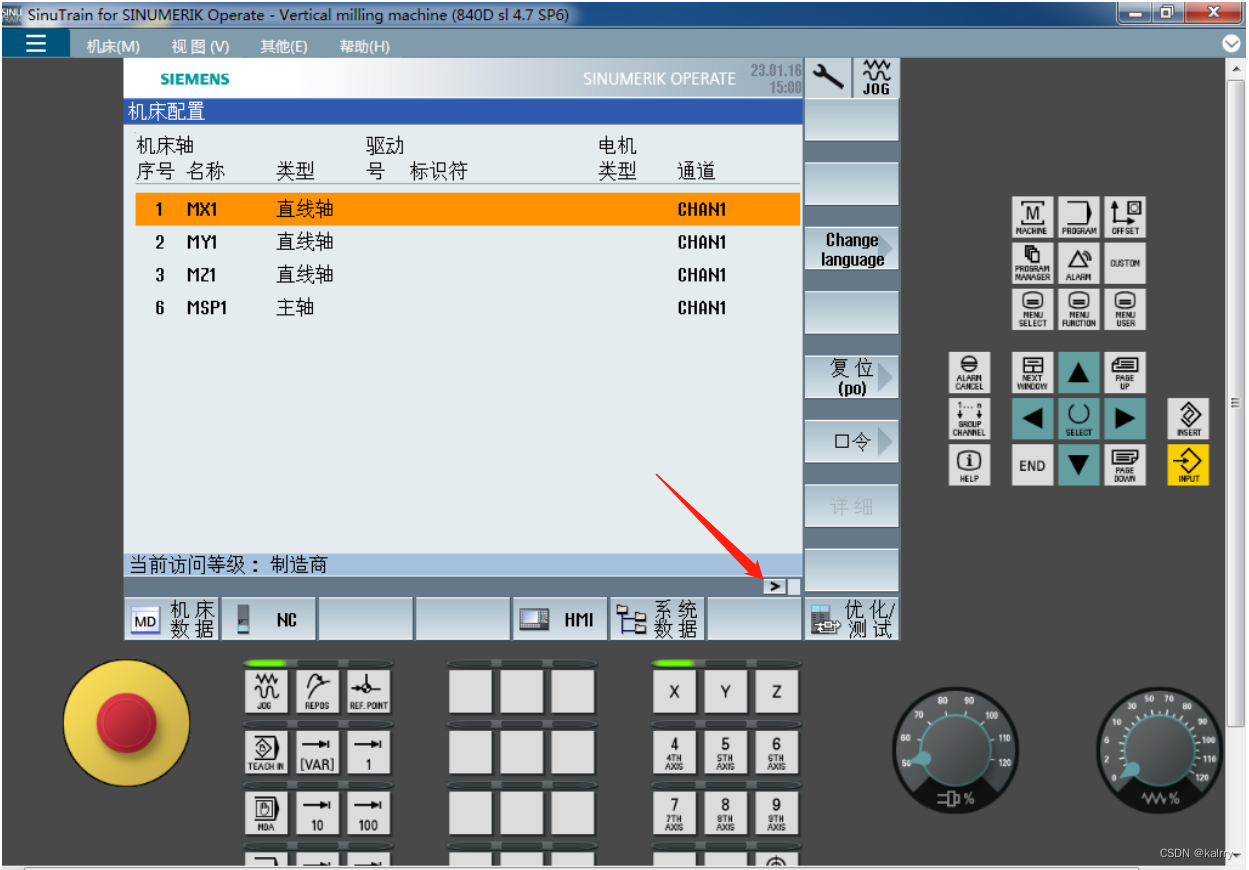Viewport: 1249px width, 870px height.
Task: Click the PAGE DOWN key
Action: click(x=1125, y=465)
